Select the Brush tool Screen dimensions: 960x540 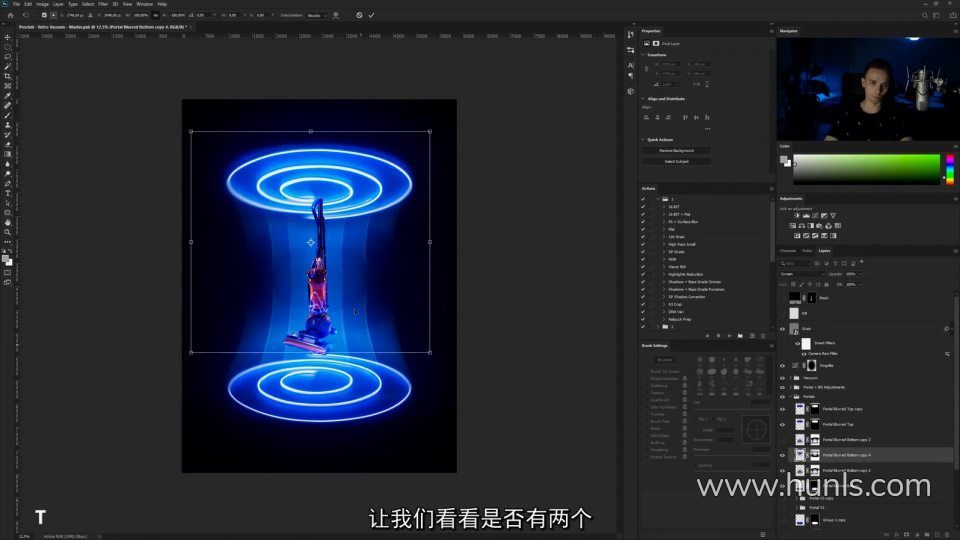point(7,116)
